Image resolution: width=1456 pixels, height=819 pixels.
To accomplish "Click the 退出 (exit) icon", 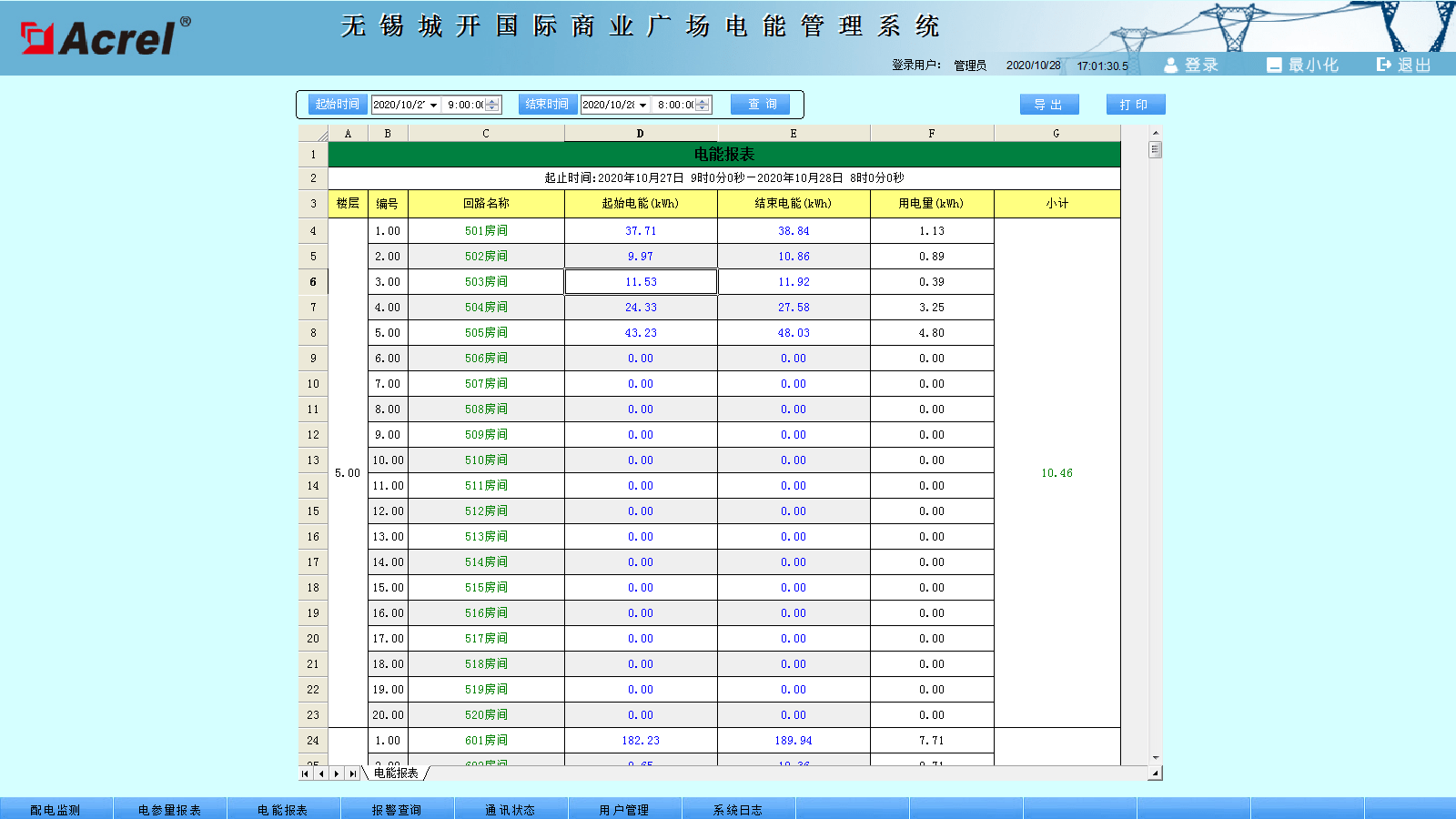I will (x=1383, y=65).
